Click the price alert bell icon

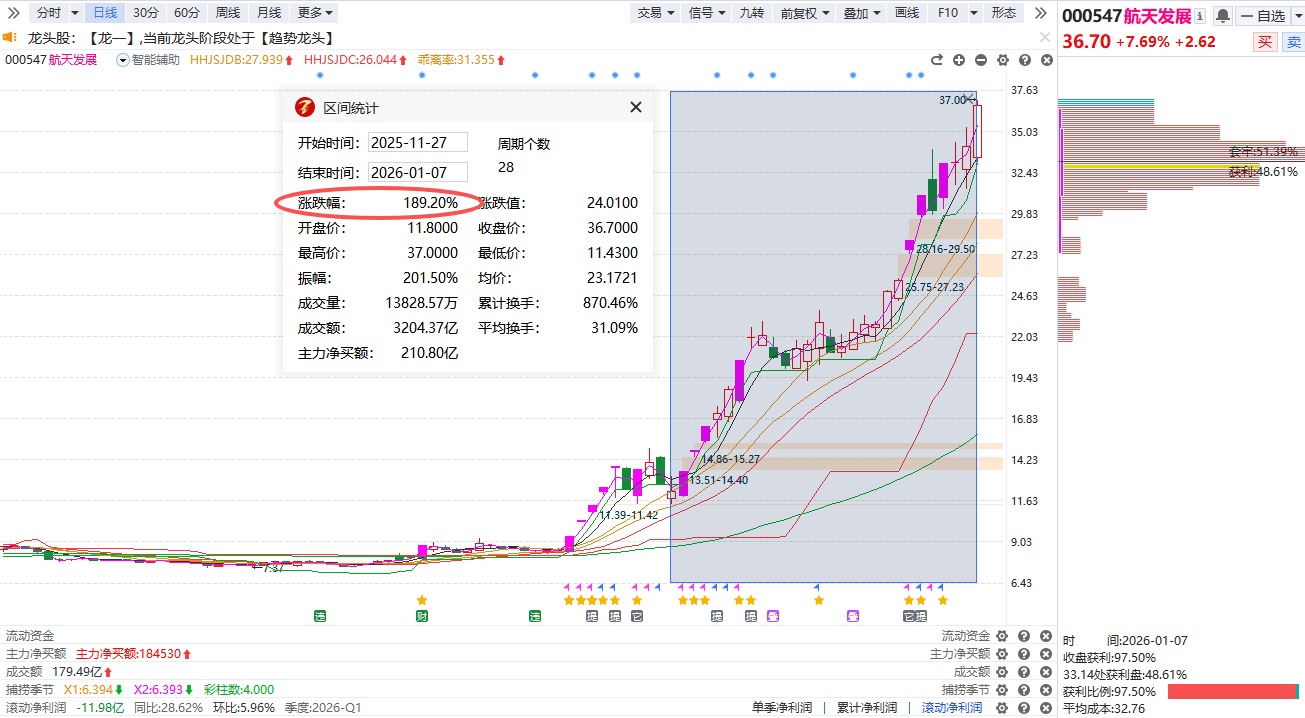coord(1222,16)
